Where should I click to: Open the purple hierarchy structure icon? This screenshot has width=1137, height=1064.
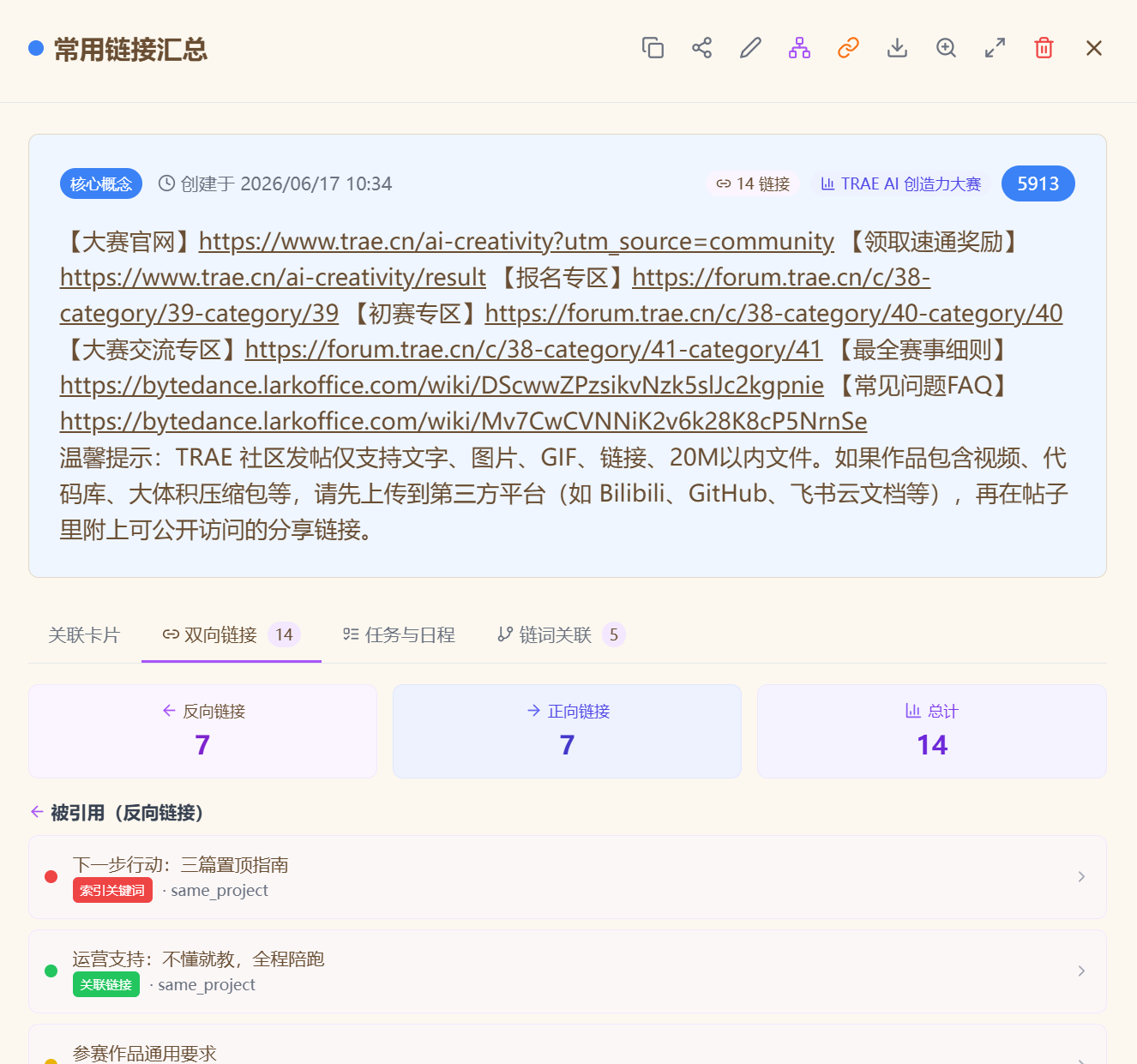pos(799,48)
